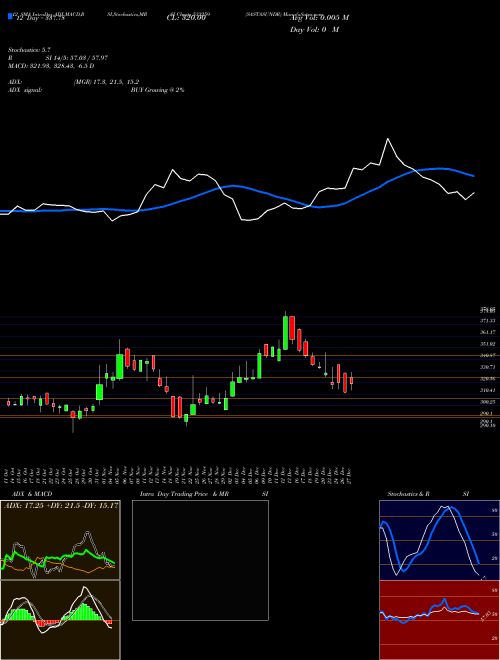500x660 pixels.
Task: Click the blue 12 Day SMA legend square
Action: point(11,17)
